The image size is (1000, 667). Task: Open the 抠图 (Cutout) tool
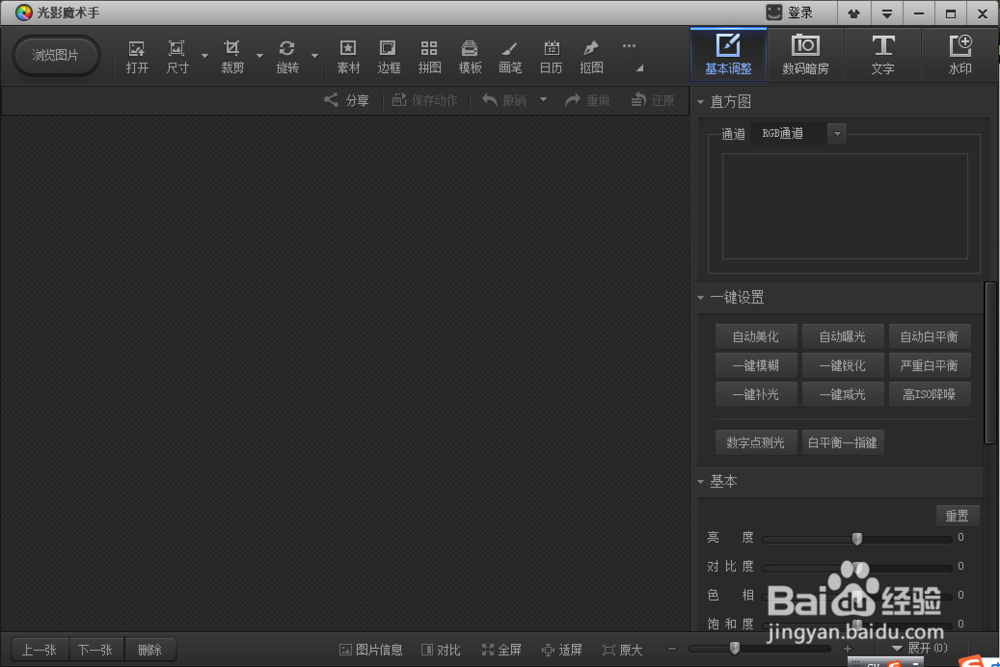(590, 55)
